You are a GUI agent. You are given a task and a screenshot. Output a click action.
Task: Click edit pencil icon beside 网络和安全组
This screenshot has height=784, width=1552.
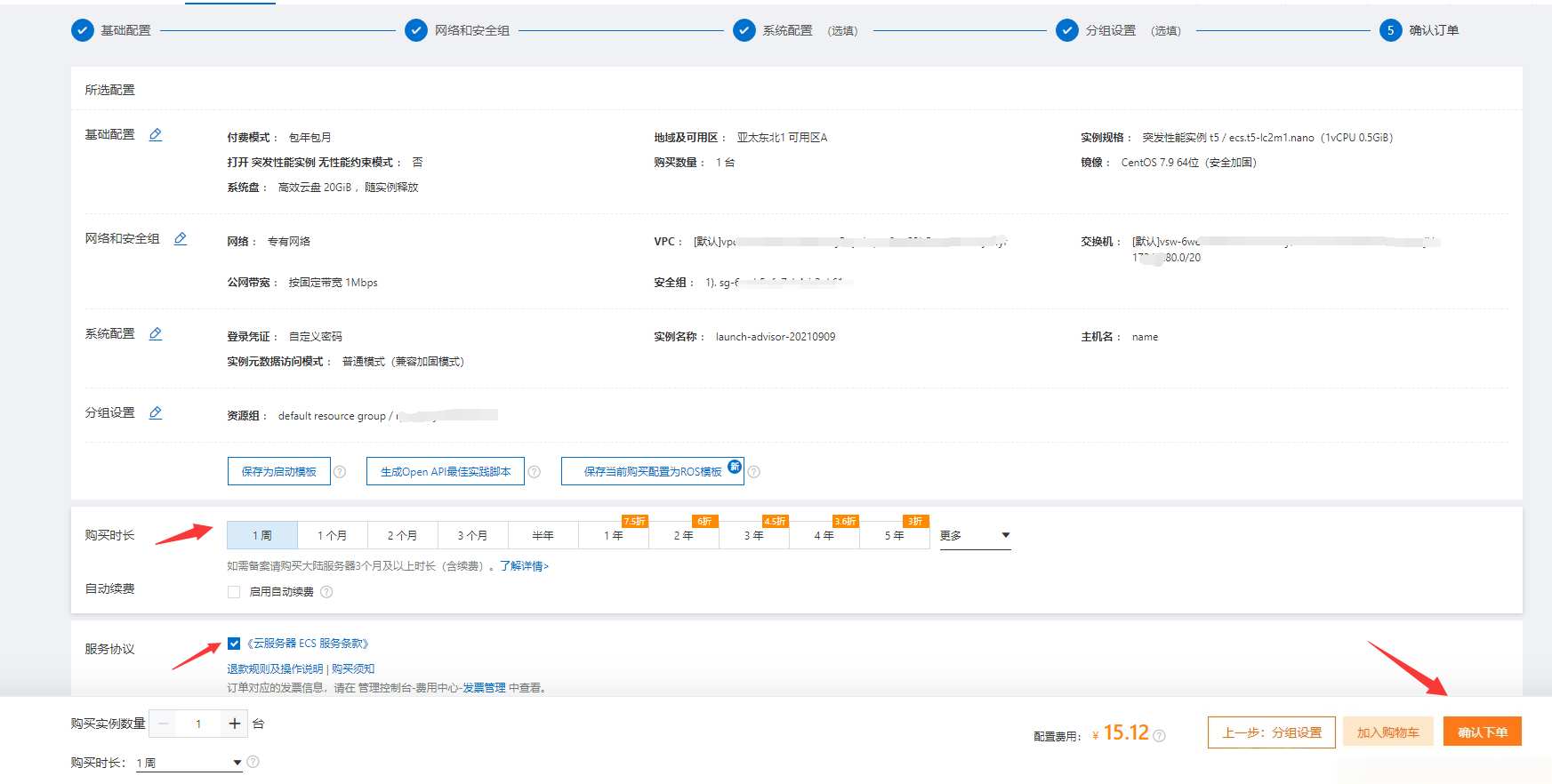click(181, 239)
